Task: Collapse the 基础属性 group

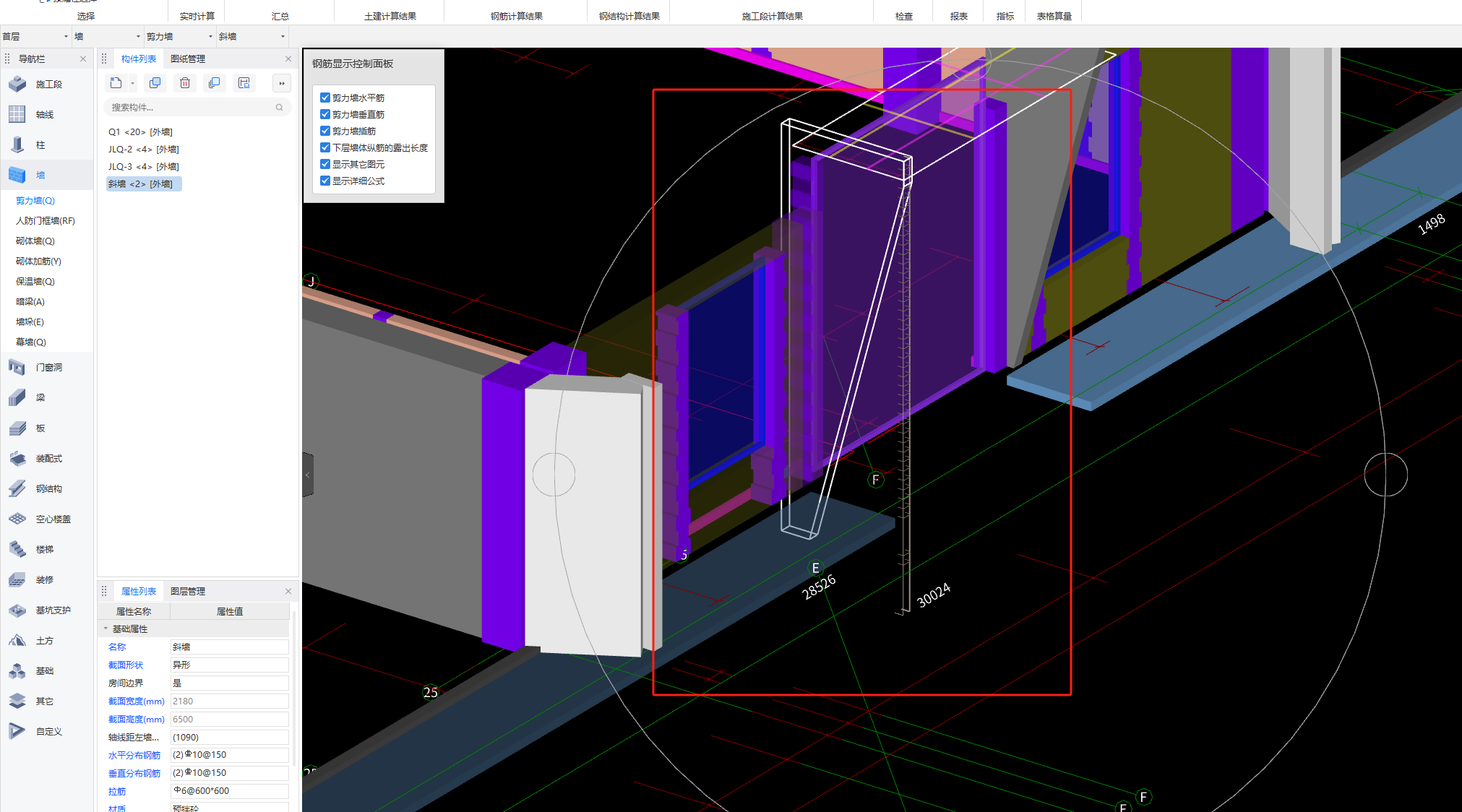Action: (106, 629)
